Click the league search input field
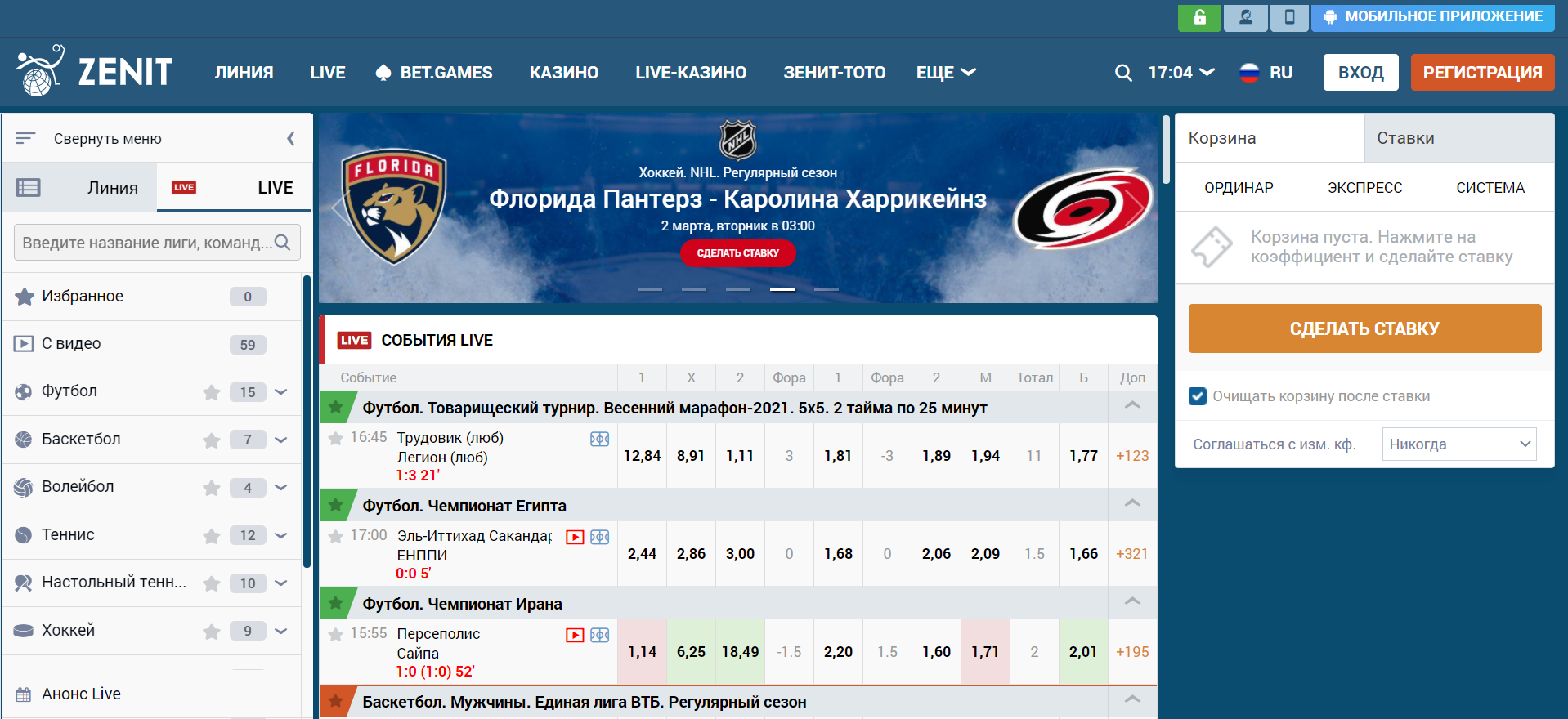Screen dimensions: 1568x719 click(x=157, y=243)
